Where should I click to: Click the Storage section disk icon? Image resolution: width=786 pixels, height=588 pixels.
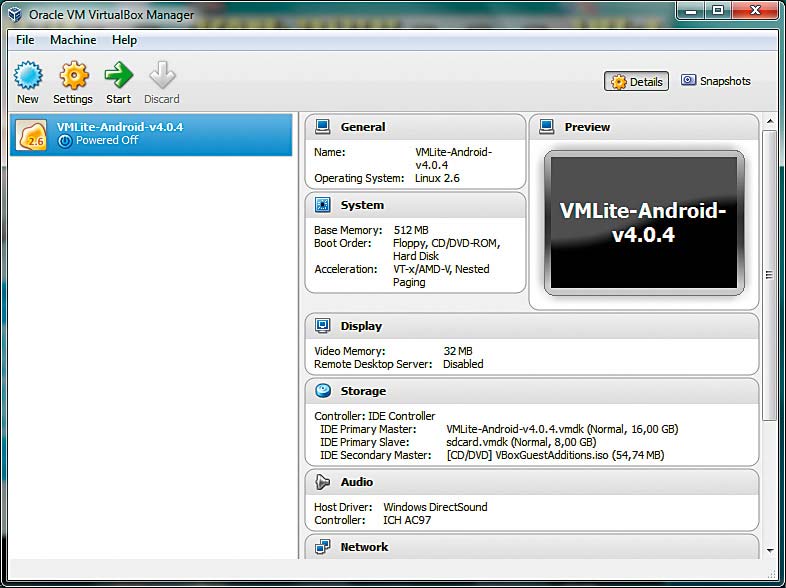323,391
